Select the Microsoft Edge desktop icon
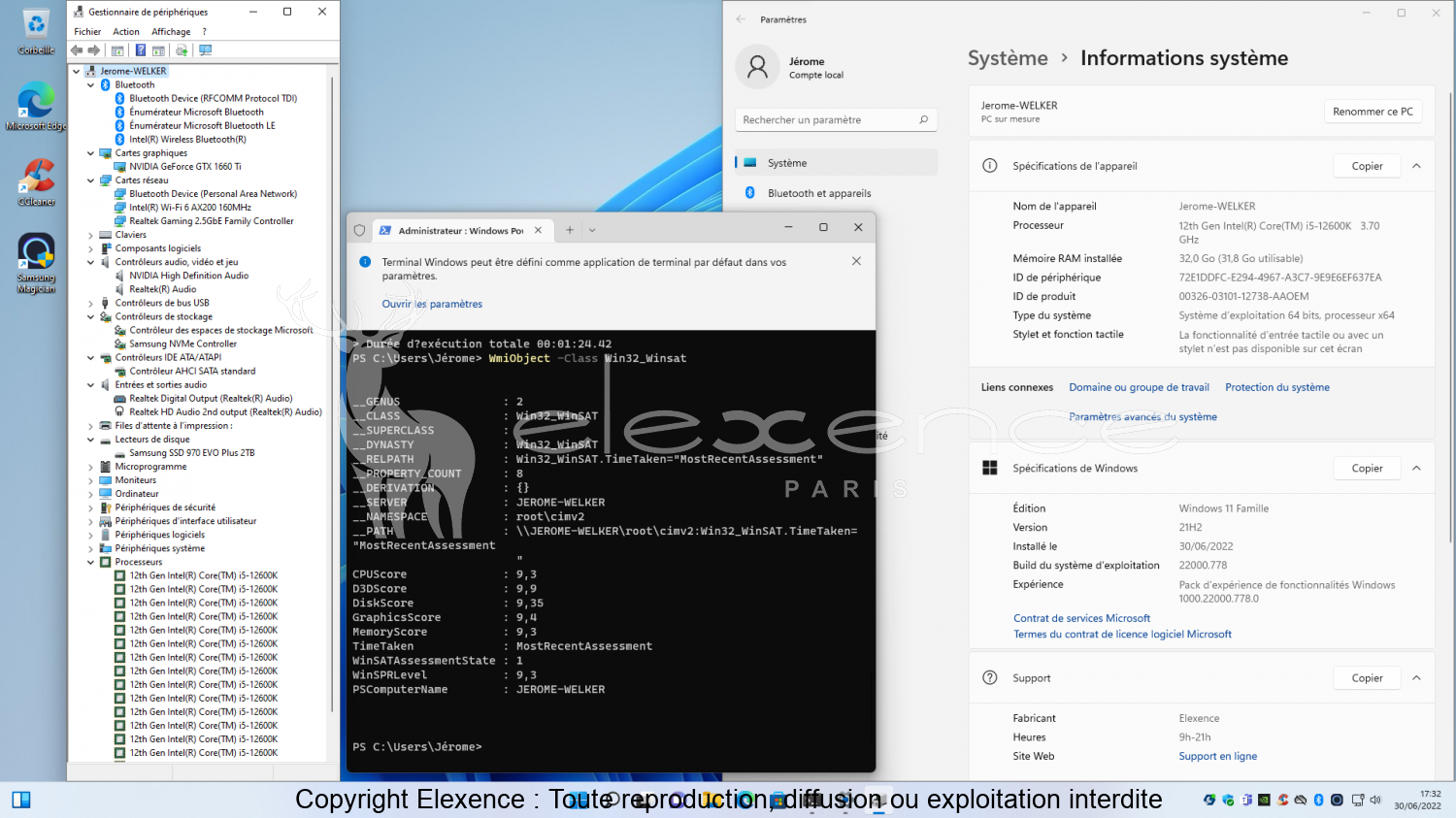 (x=36, y=107)
